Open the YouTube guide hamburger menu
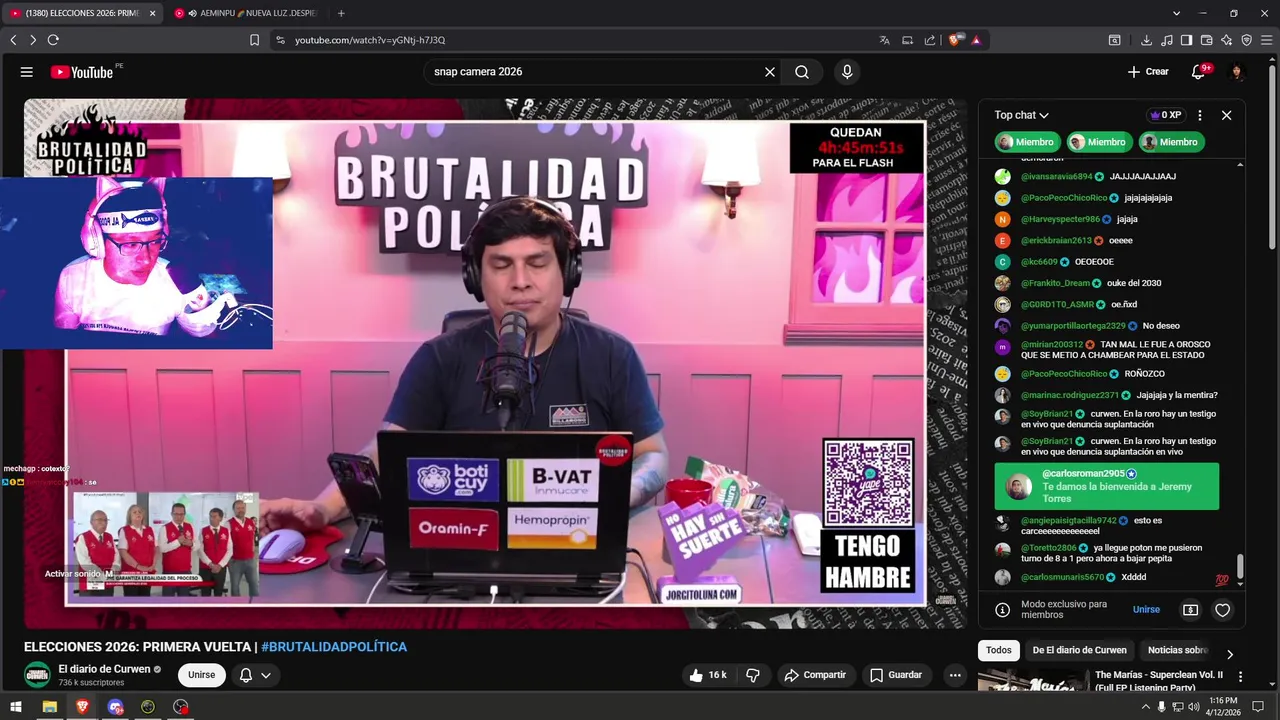 pyautogui.click(x=27, y=72)
